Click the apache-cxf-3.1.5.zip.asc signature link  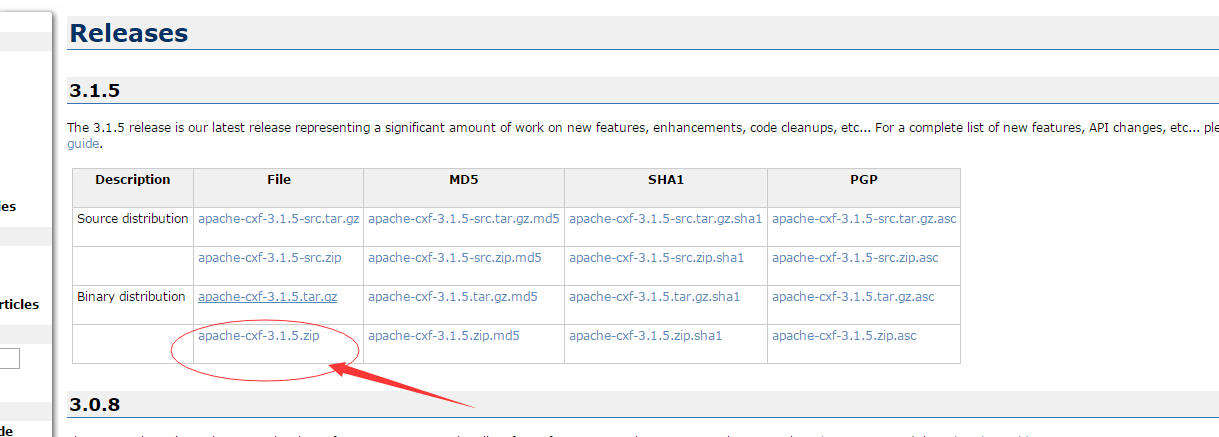coord(844,336)
